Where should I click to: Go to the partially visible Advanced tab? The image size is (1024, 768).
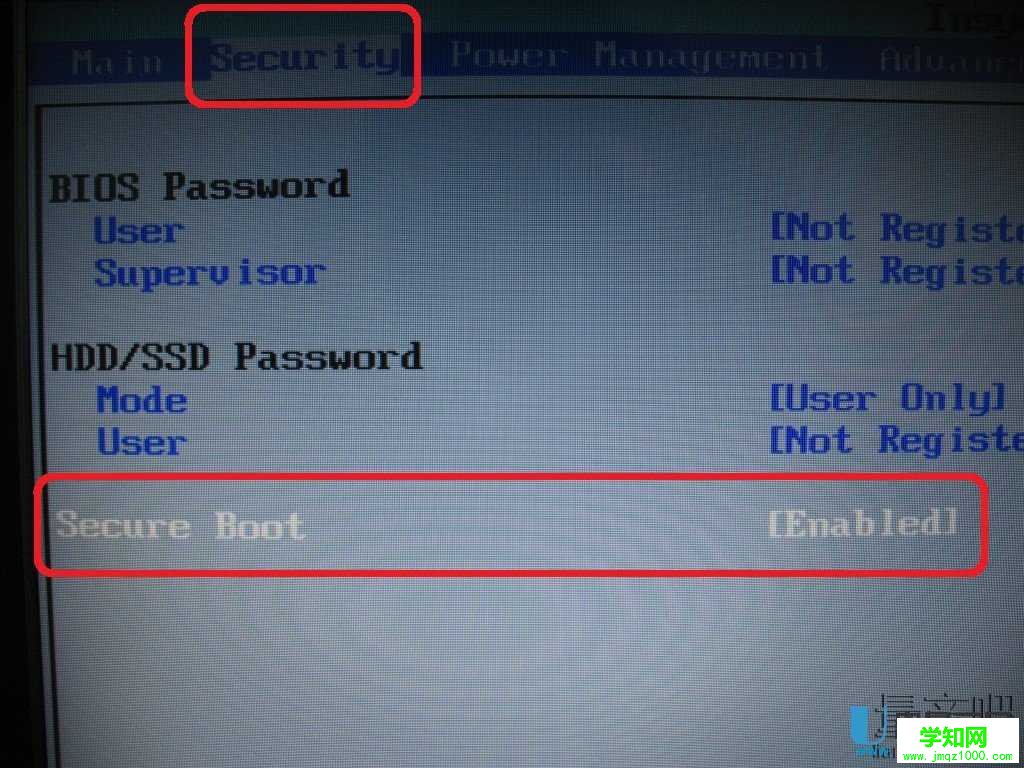pyautogui.click(x=951, y=60)
